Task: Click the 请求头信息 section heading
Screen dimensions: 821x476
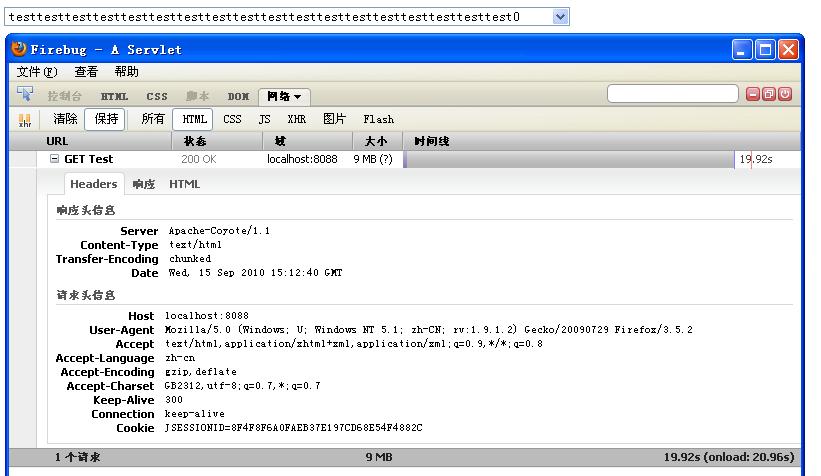Action: (85, 295)
